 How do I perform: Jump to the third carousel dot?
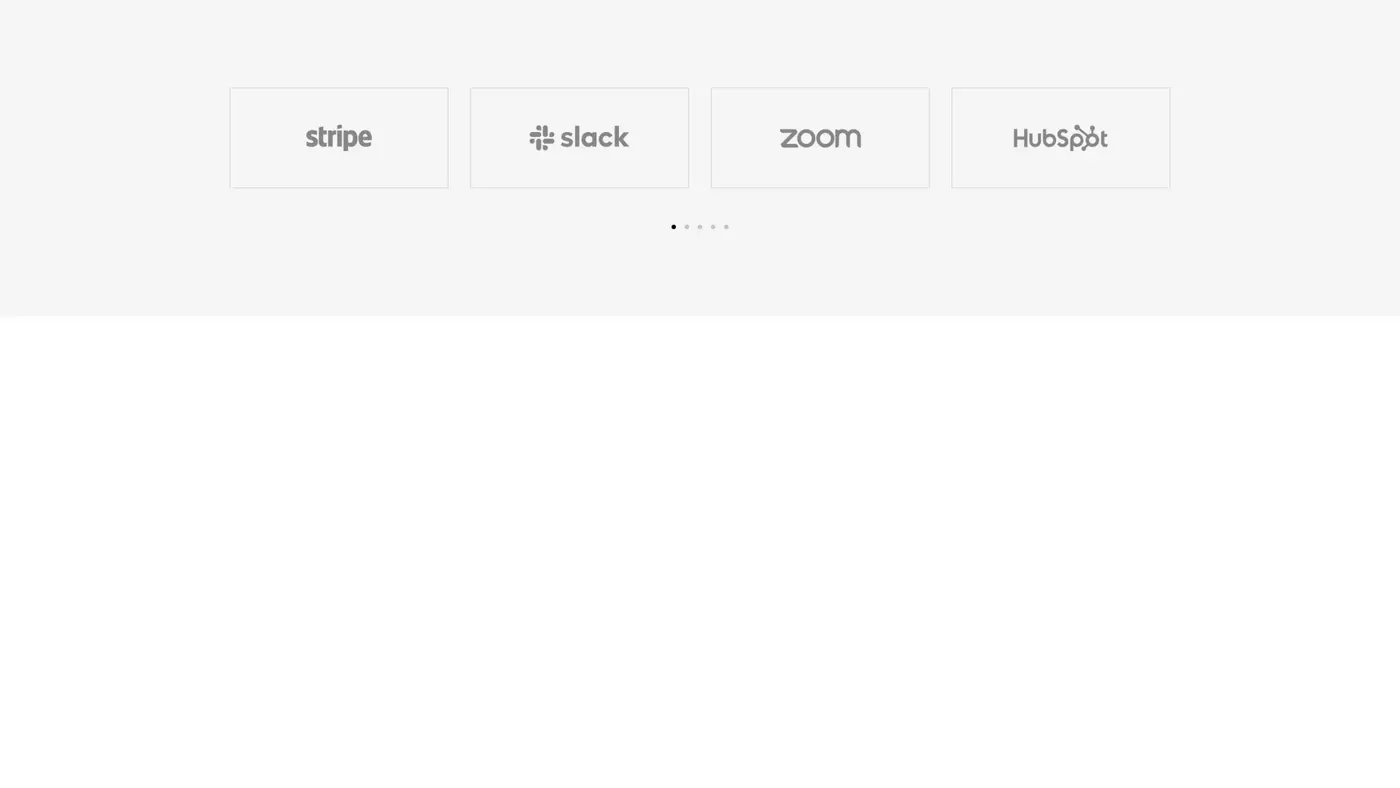pos(700,227)
